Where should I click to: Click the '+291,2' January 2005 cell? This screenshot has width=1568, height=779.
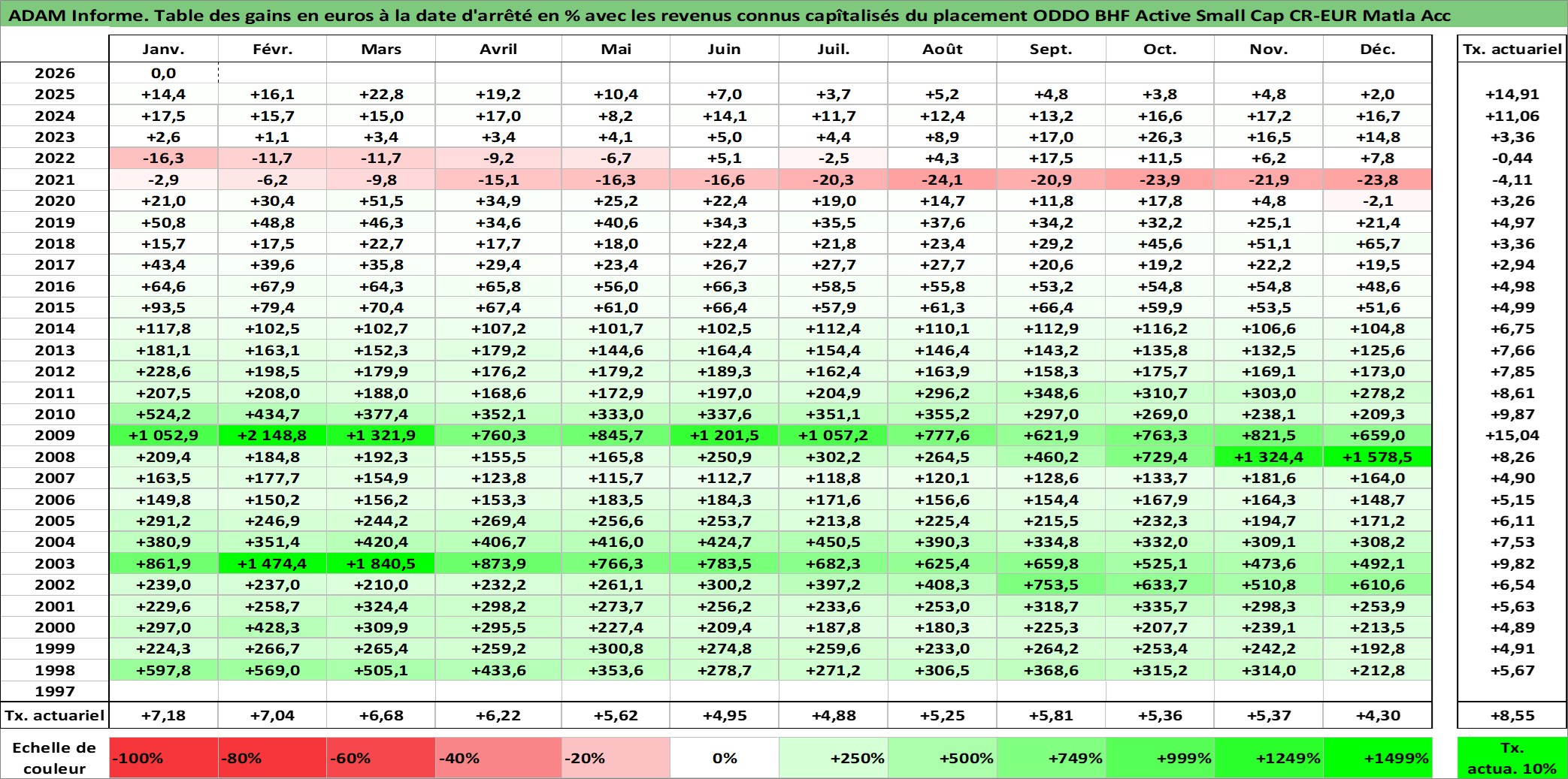pyautogui.click(x=164, y=521)
